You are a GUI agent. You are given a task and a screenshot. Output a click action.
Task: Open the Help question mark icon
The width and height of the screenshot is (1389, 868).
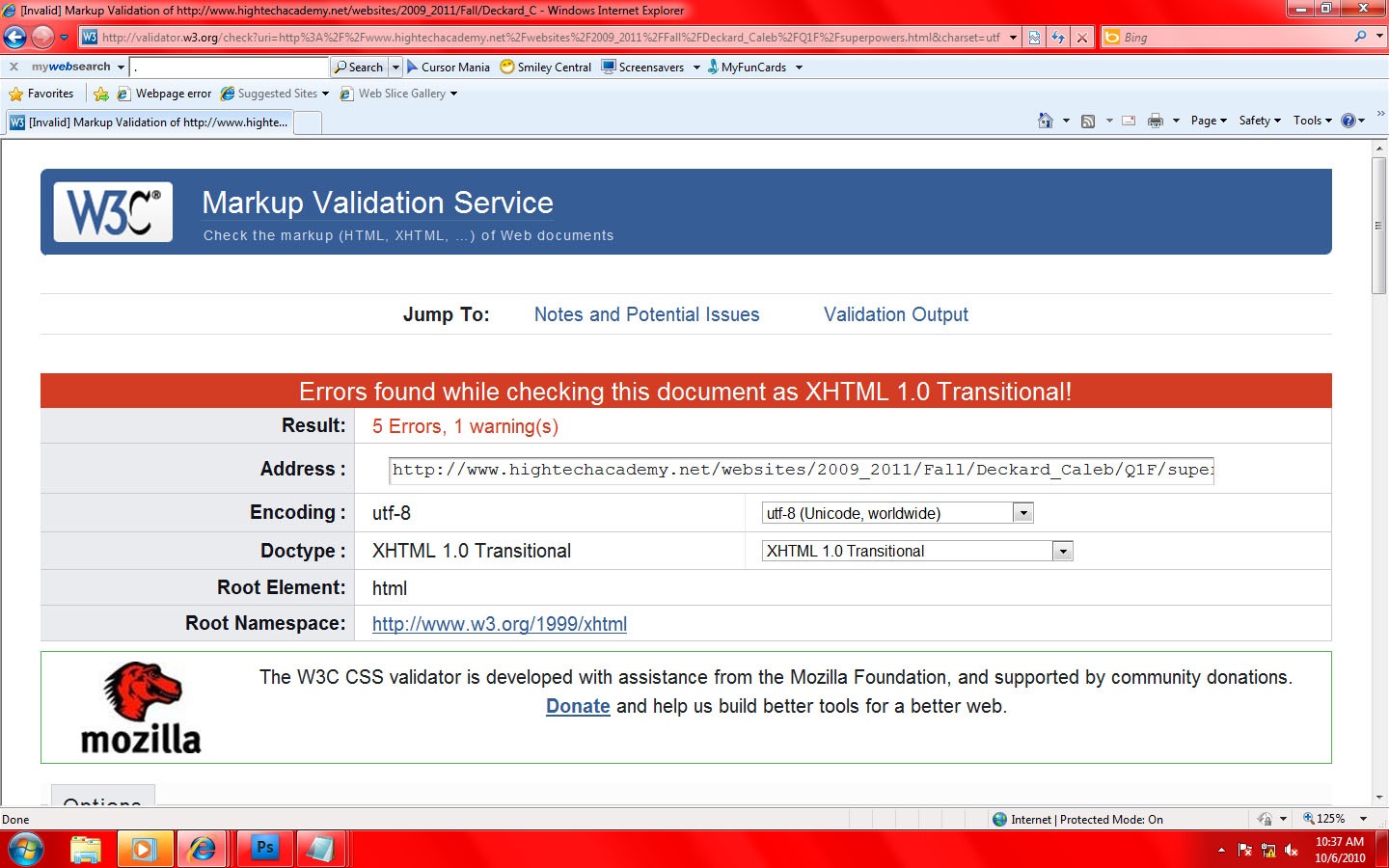tap(1348, 121)
